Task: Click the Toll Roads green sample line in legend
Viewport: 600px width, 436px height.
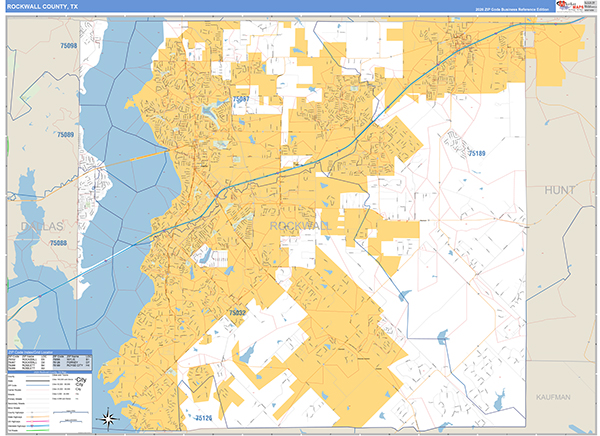Action: (38, 430)
